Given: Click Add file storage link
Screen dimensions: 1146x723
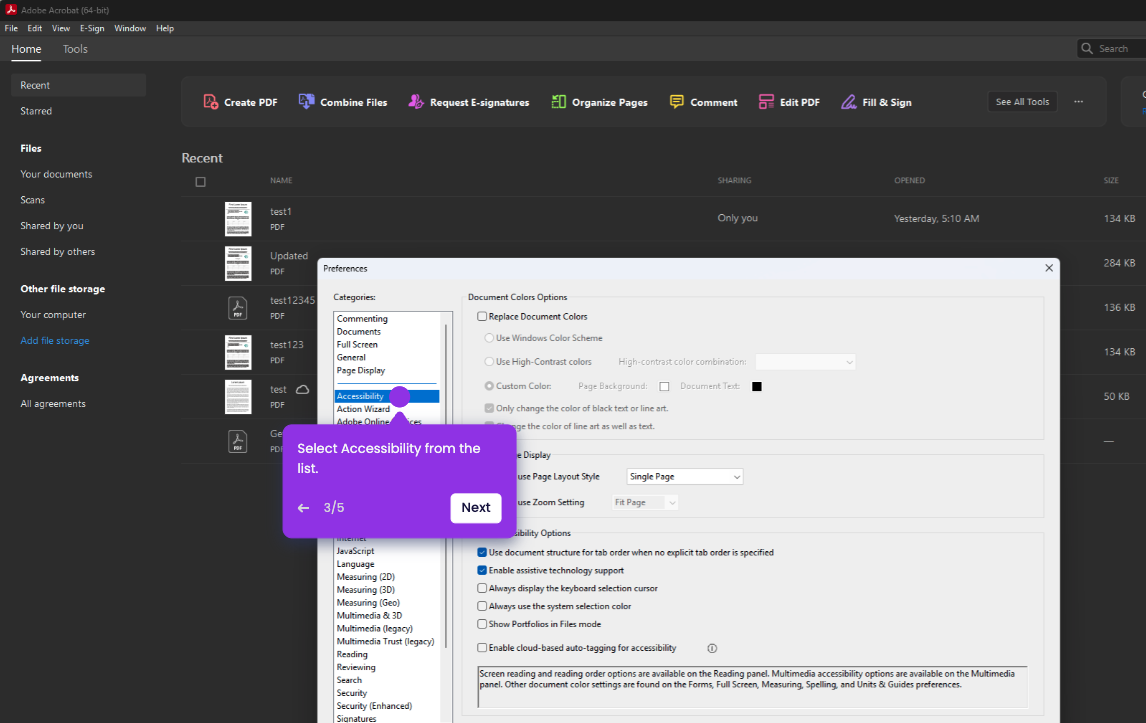Looking at the screenshot, I should point(55,341).
